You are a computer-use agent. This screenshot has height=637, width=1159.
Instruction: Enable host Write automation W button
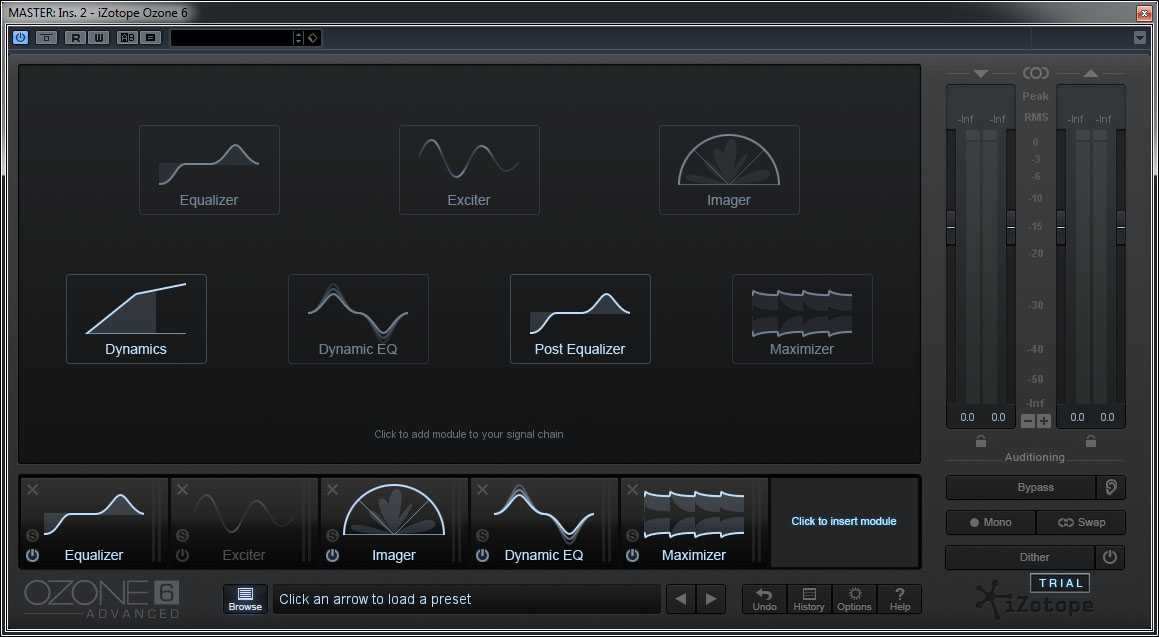[98, 38]
